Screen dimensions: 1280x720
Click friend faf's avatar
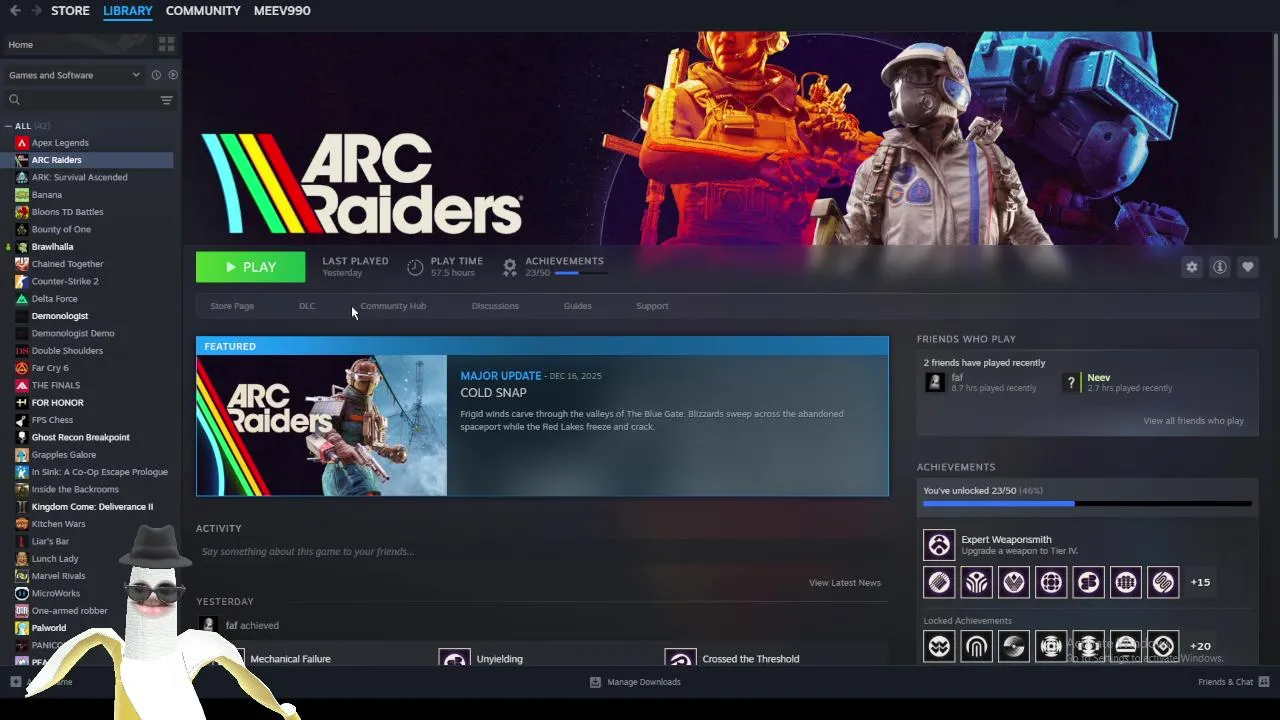click(x=934, y=382)
